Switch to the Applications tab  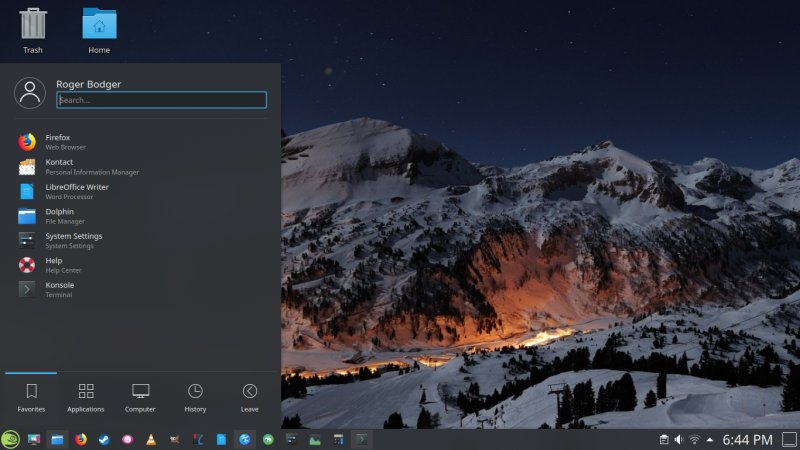coord(86,397)
